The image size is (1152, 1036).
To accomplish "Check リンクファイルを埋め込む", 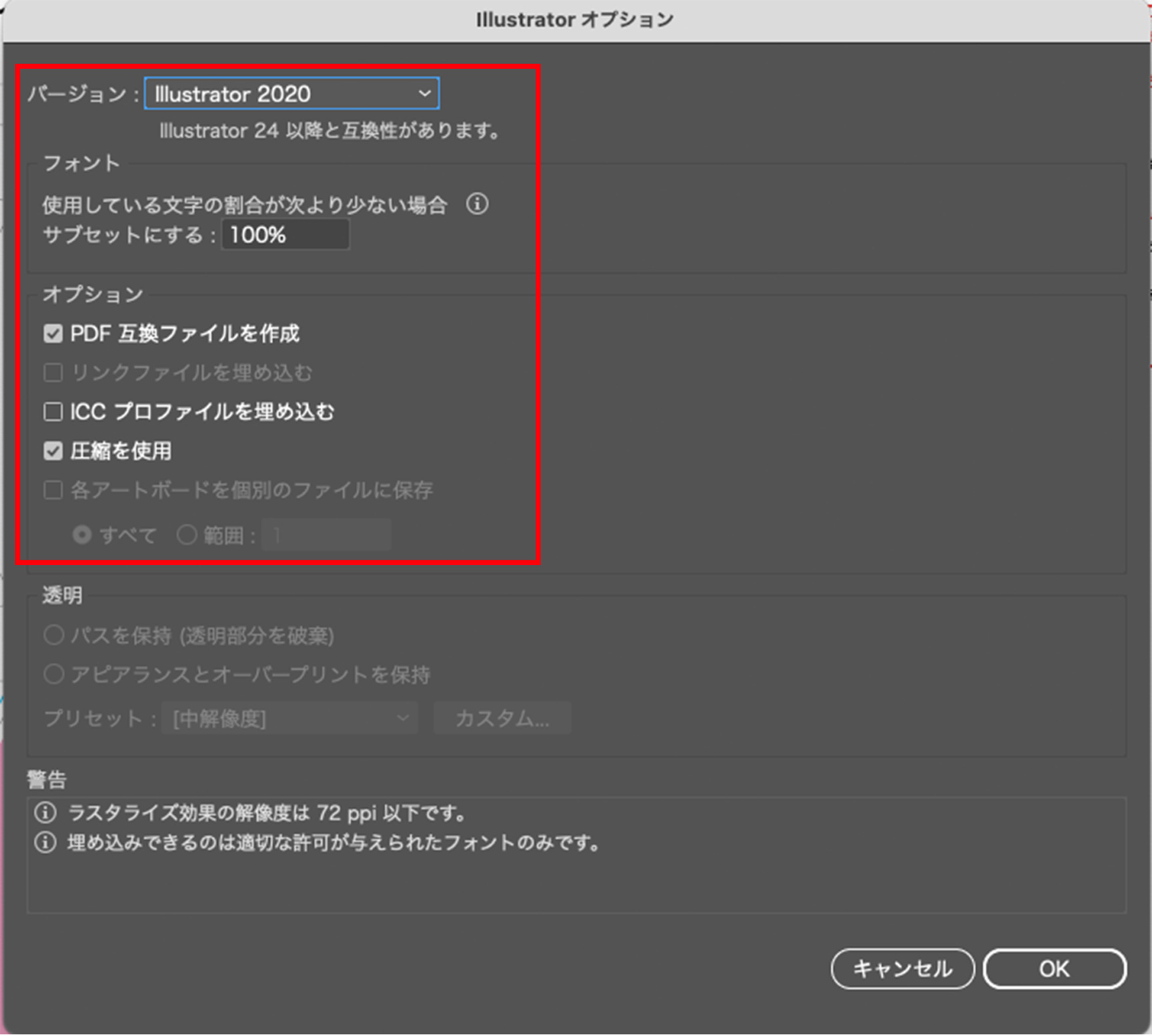I will coord(53,372).
